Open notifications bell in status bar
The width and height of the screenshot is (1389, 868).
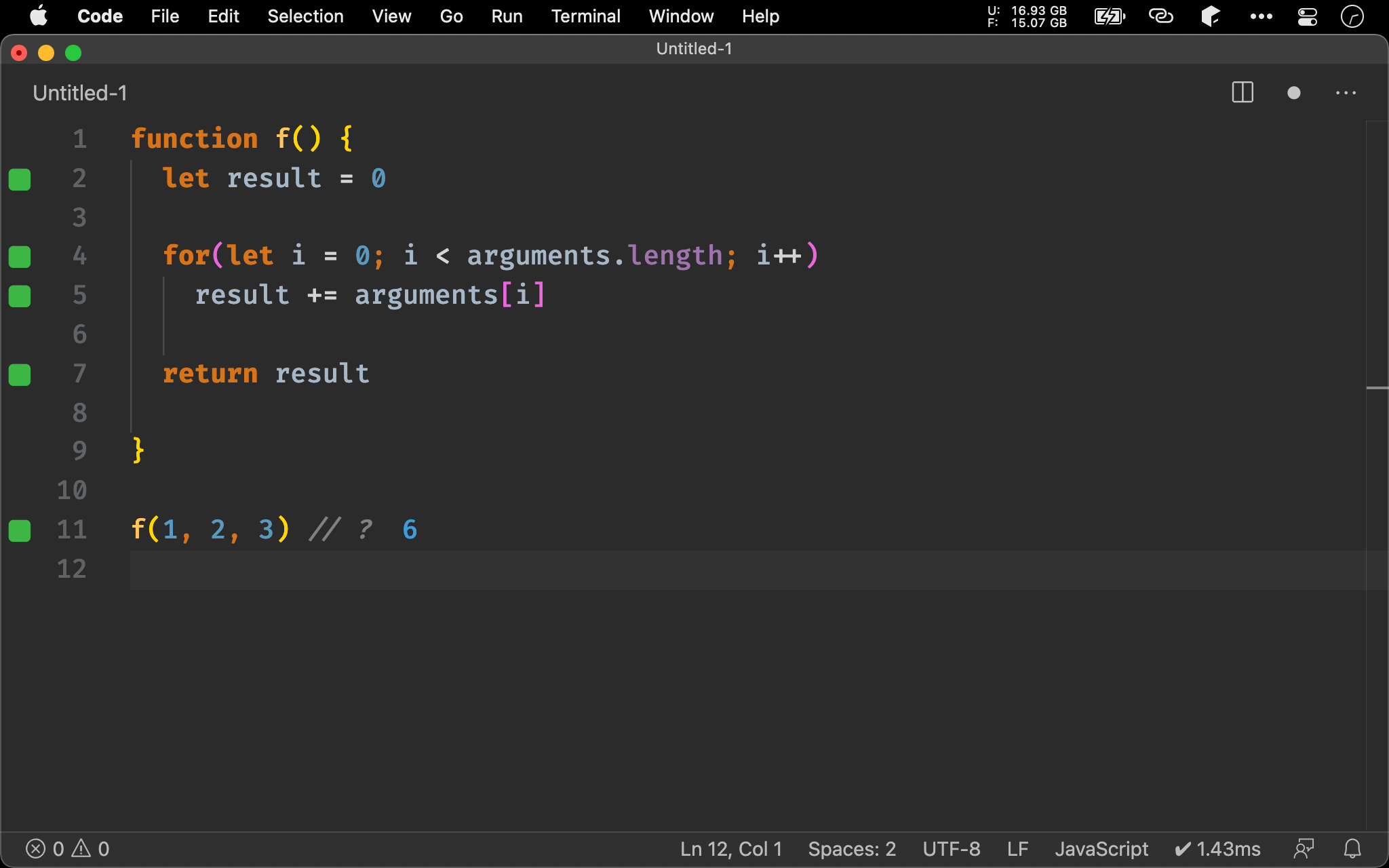(1352, 848)
